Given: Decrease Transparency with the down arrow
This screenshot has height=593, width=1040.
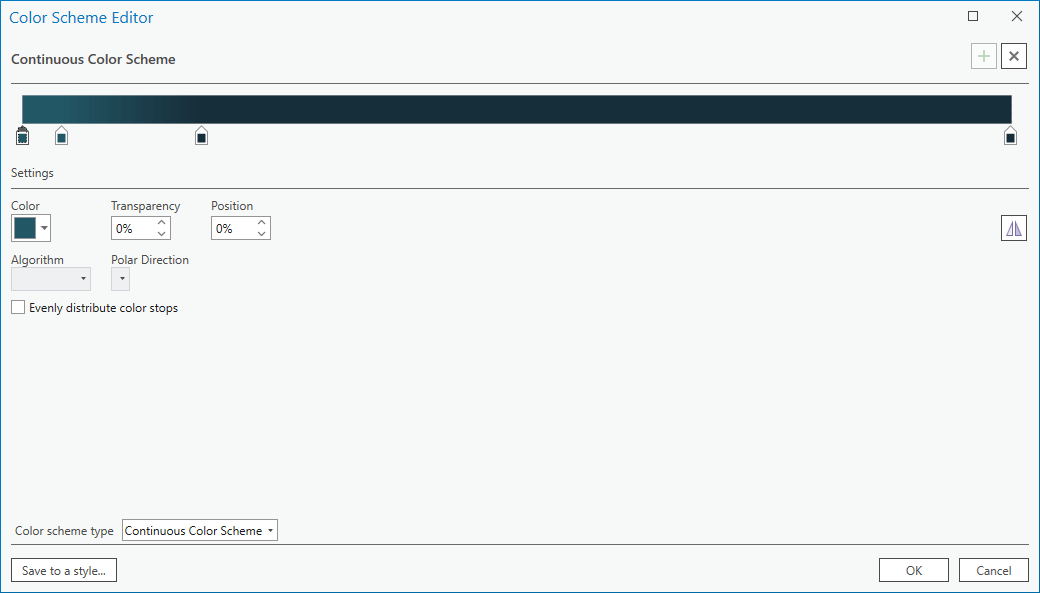Looking at the screenshot, I should click(x=161, y=233).
